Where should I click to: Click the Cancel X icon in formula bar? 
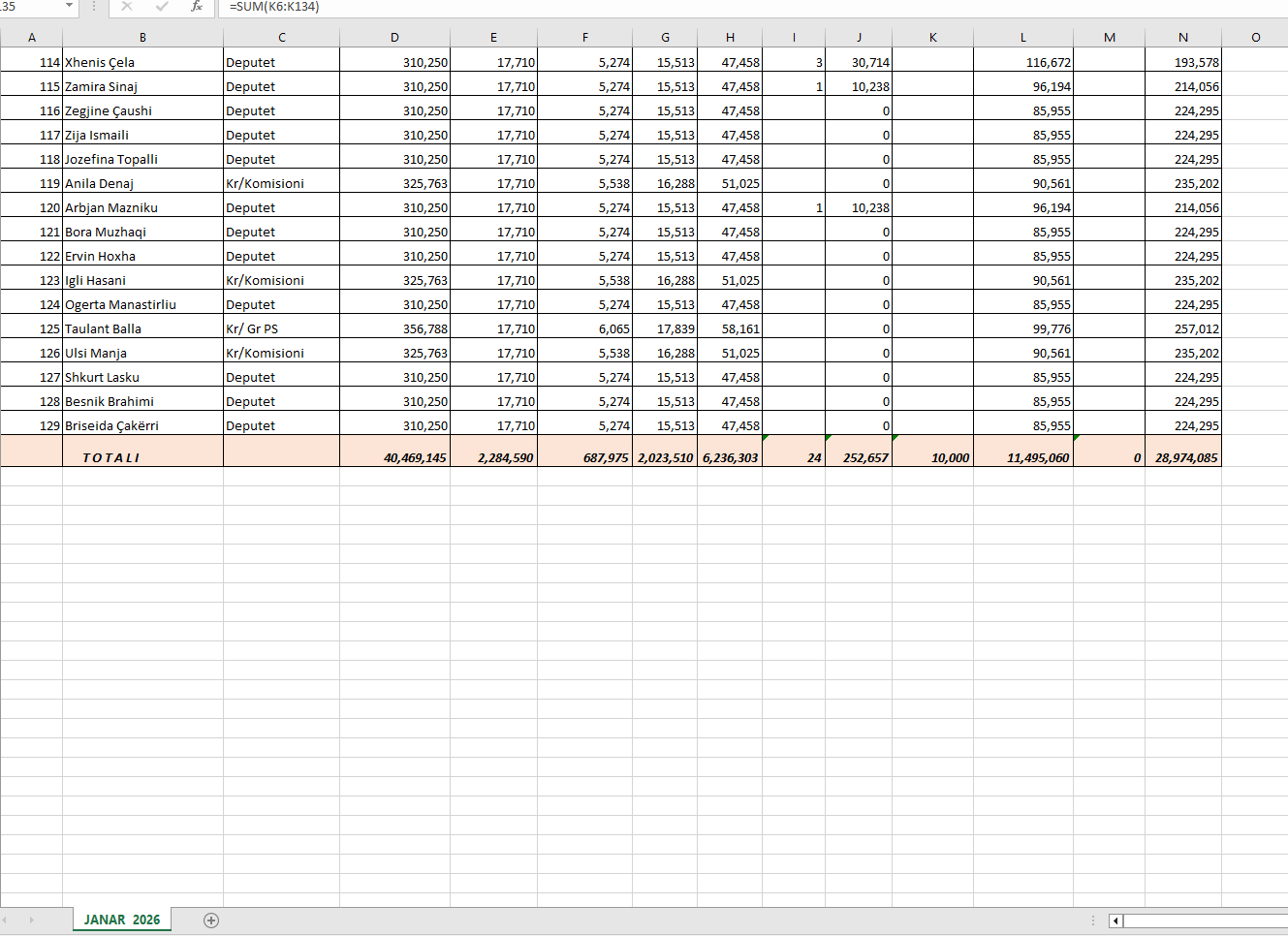coord(126,7)
